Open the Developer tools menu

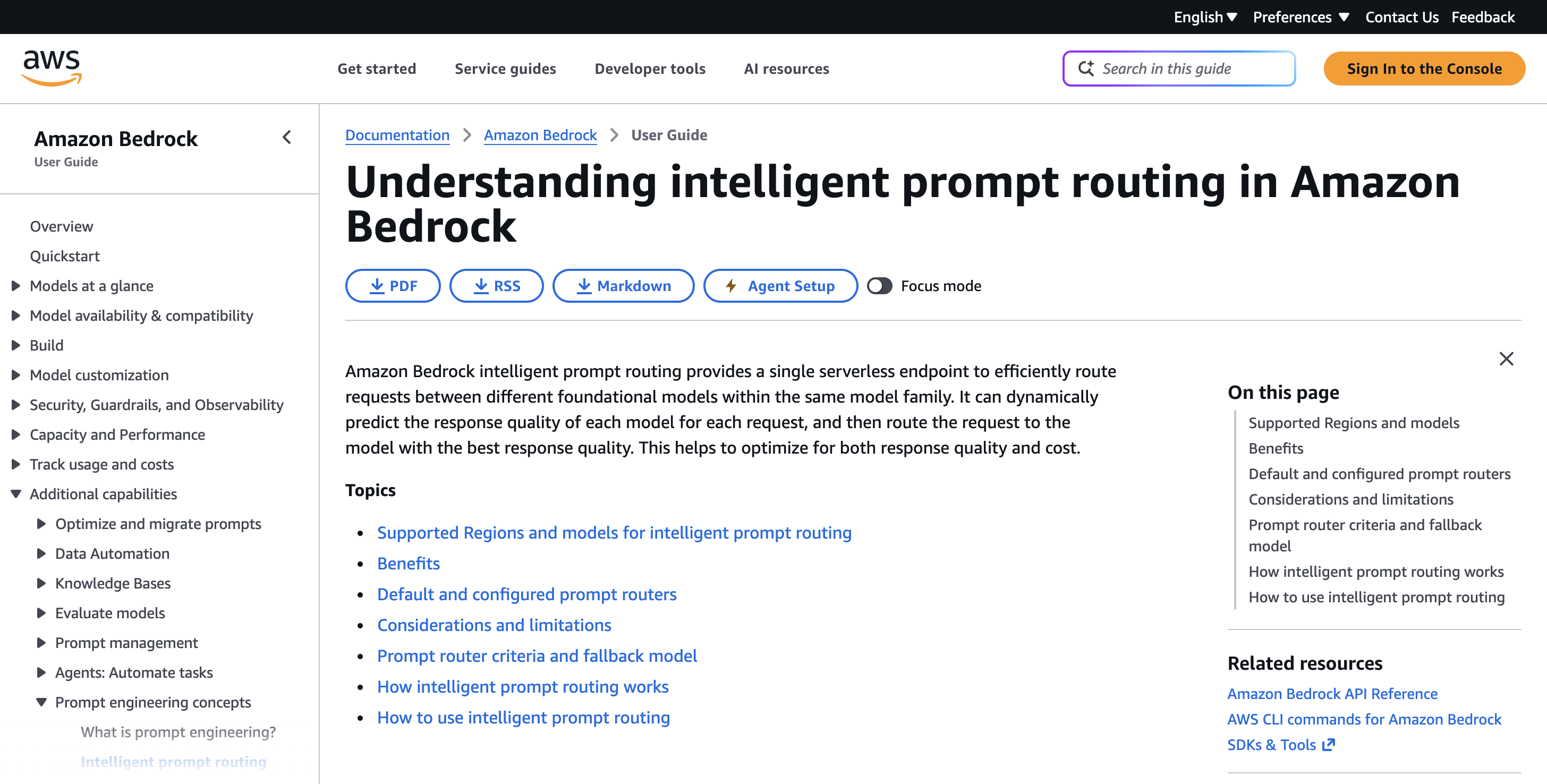(x=650, y=69)
